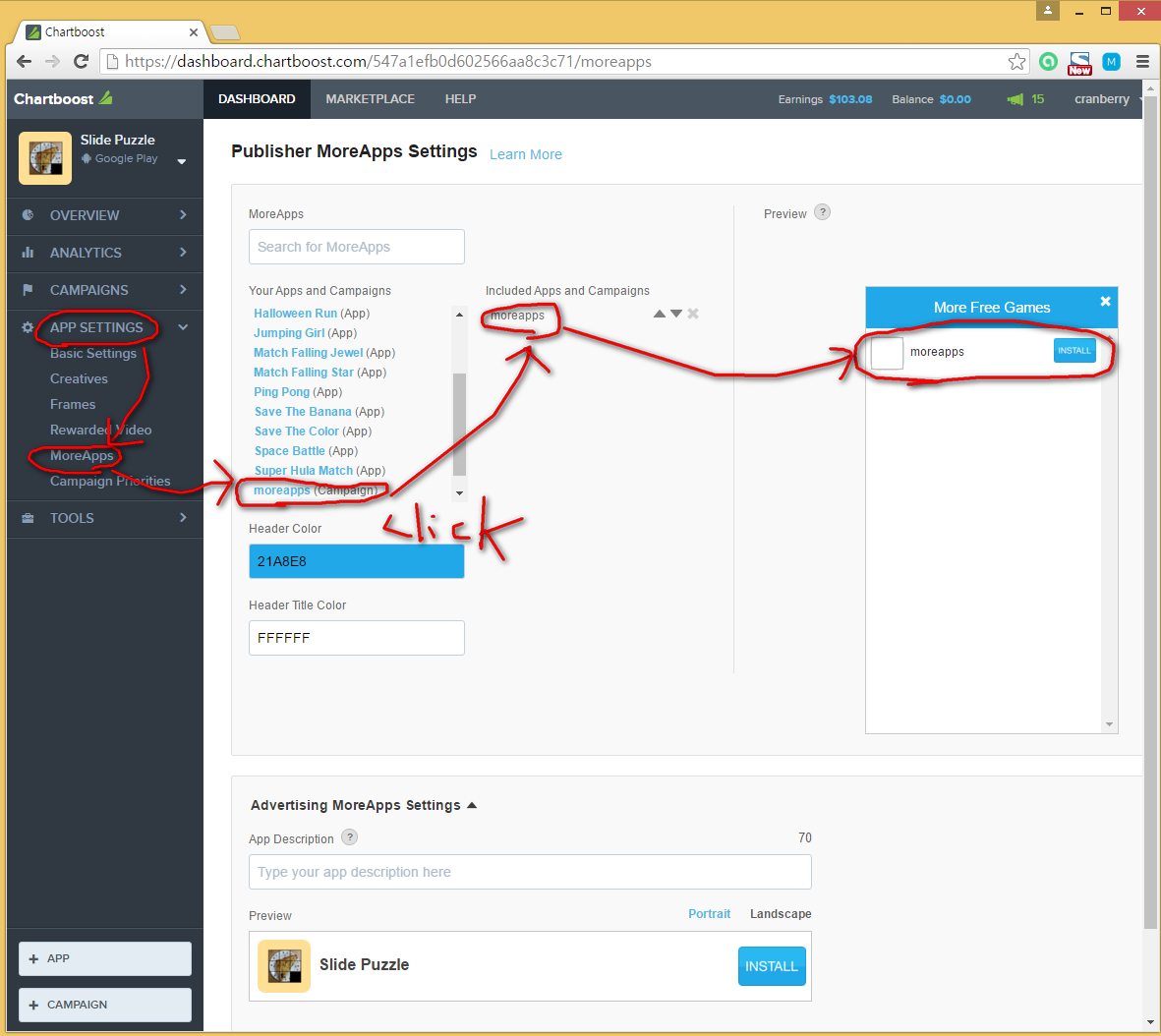This screenshot has height=1036, width=1161.
Task: Expand the Tools sidebar section
Action: (x=105, y=518)
